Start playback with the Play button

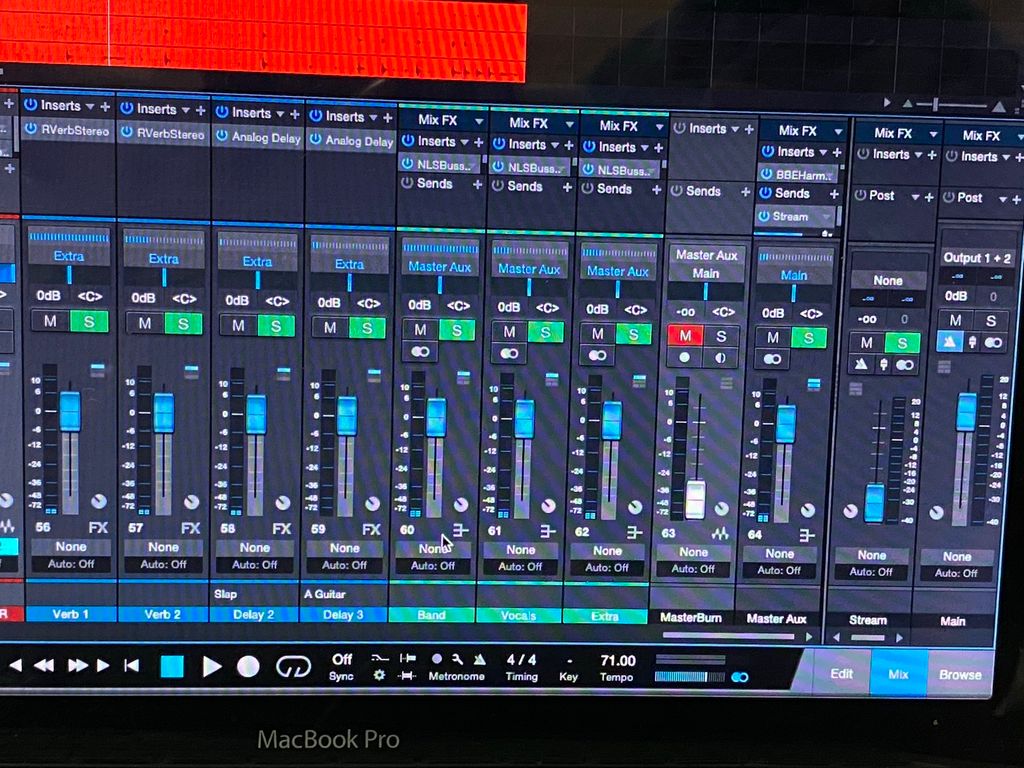pos(212,667)
